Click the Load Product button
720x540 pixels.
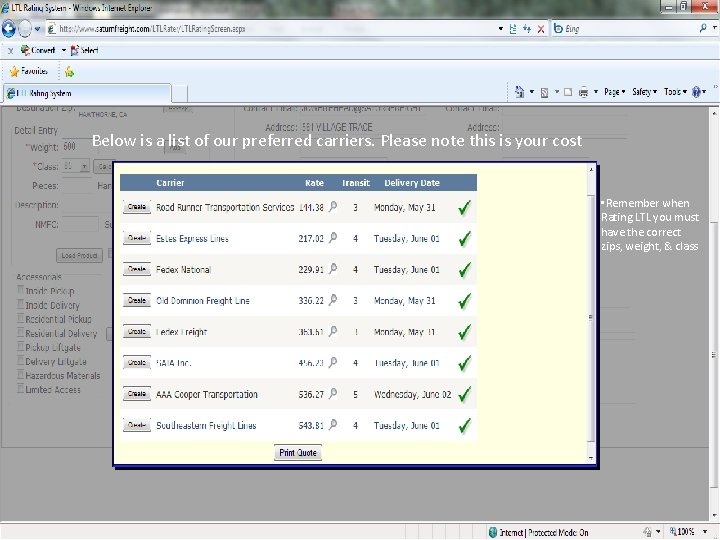(79, 255)
